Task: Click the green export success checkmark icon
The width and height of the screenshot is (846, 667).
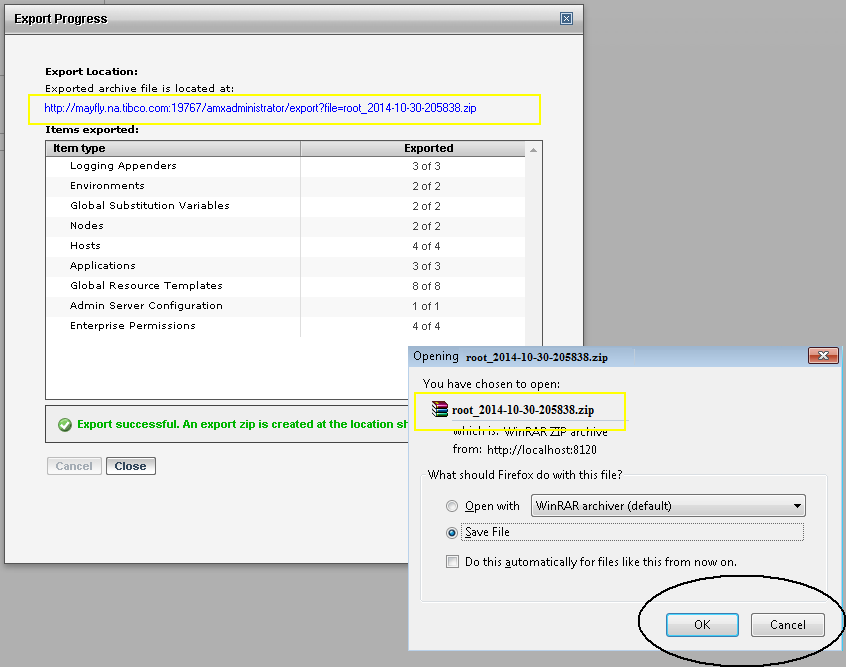Action: pyautogui.click(x=65, y=425)
